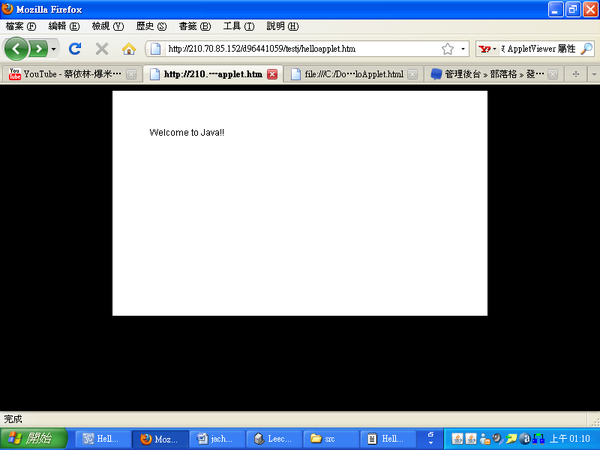This screenshot has width=600, height=450.
Task: Open the 書籤 (B) menu
Action: pyautogui.click(x=195, y=26)
